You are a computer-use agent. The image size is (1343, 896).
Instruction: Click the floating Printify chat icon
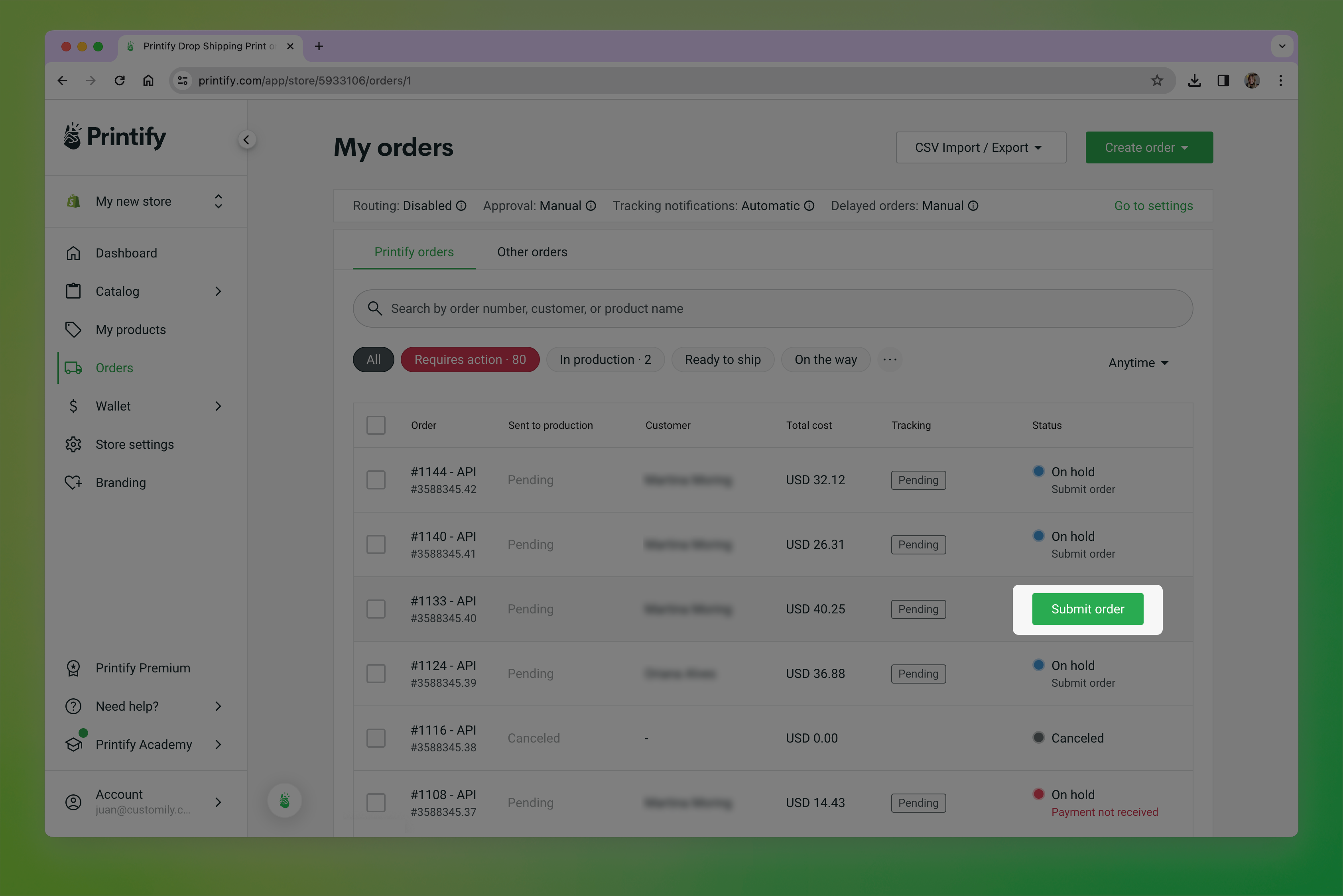(285, 801)
